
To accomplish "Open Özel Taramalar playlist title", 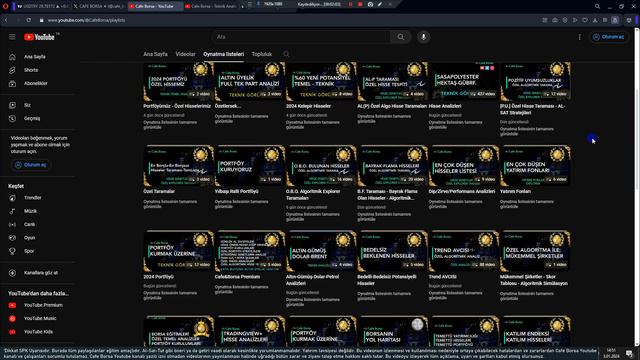I will click(159, 191).
